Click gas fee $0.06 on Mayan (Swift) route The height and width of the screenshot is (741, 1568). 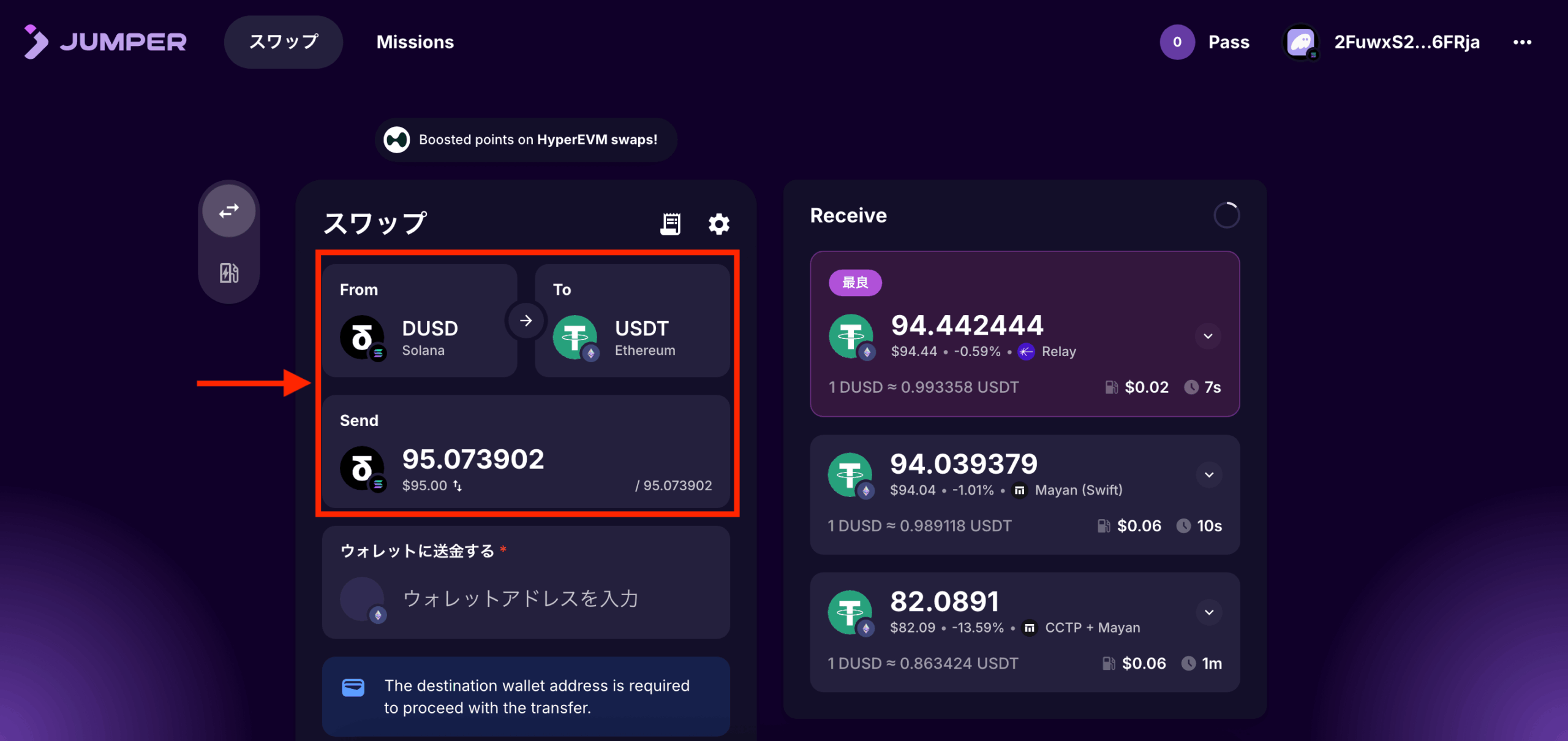[x=1129, y=526]
